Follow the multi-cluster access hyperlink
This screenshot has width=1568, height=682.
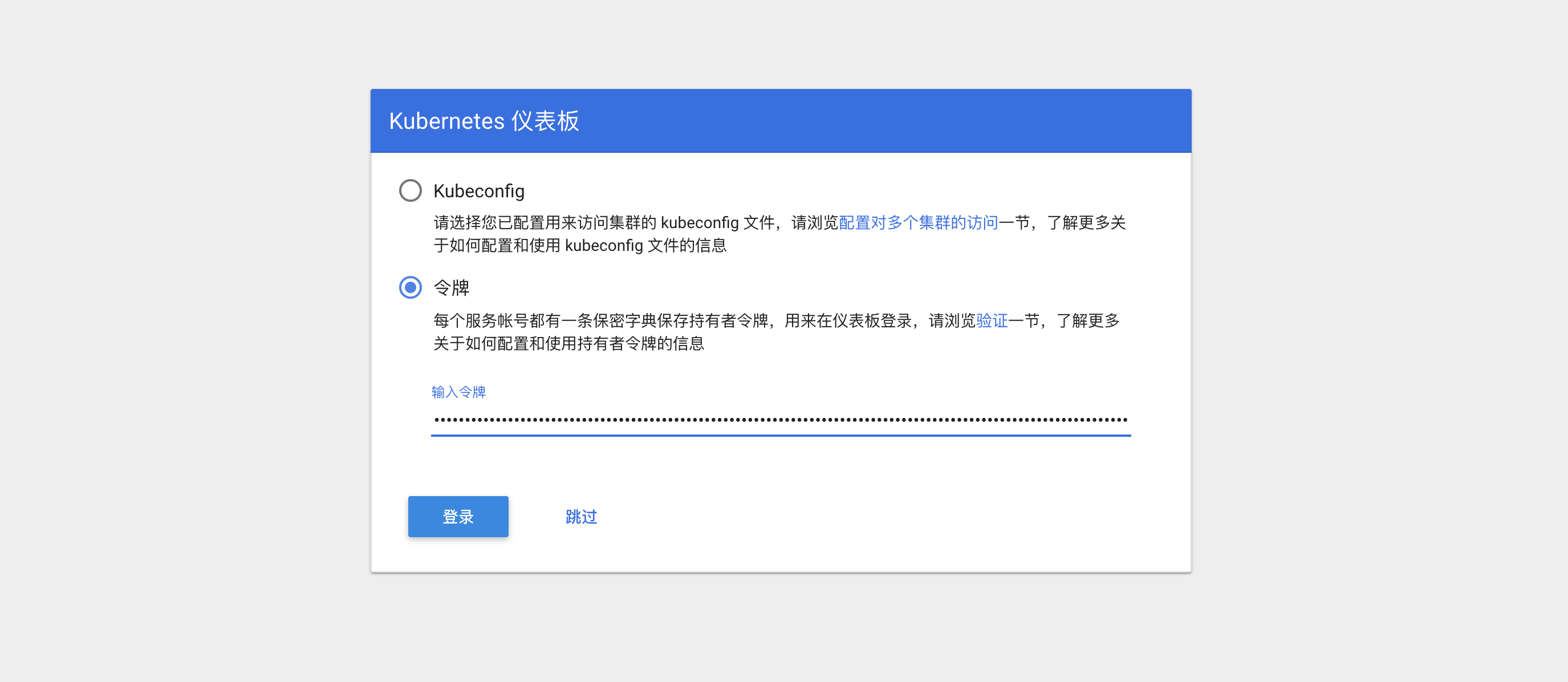click(x=918, y=222)
